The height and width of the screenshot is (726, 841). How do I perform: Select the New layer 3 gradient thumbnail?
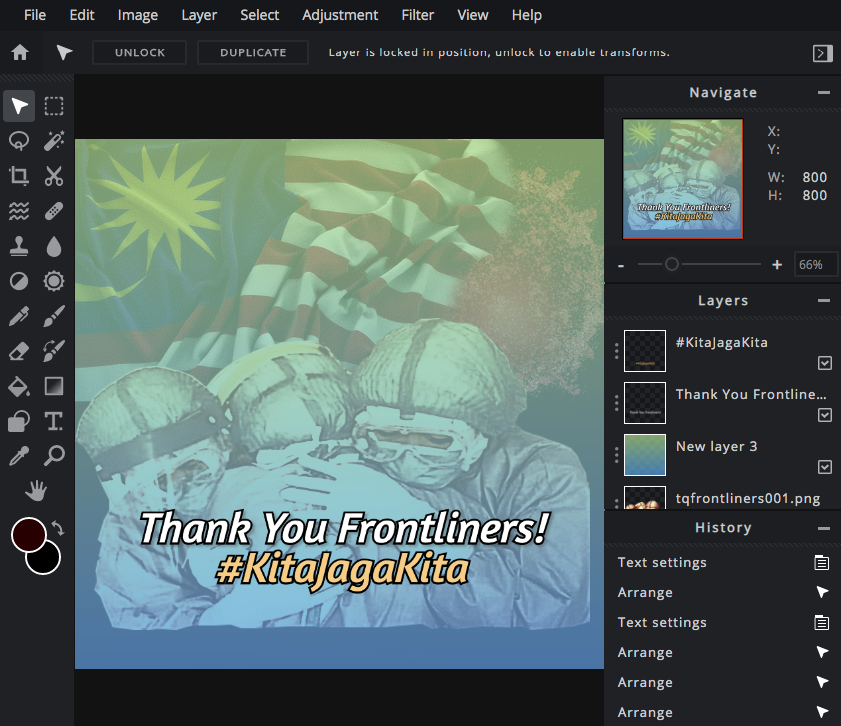[x=645, y=455]
